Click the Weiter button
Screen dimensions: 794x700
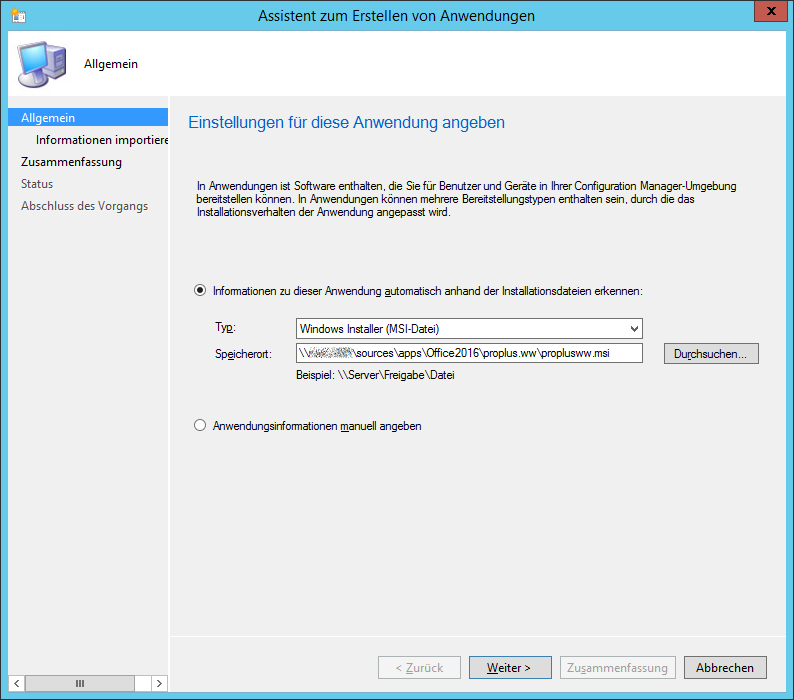(508, 667)
